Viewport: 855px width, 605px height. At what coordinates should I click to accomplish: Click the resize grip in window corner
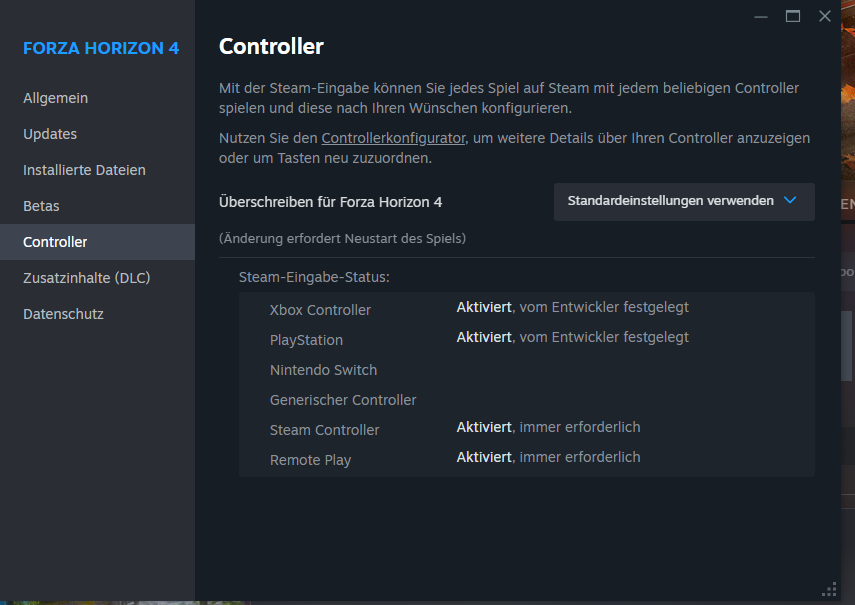[829, 589]
